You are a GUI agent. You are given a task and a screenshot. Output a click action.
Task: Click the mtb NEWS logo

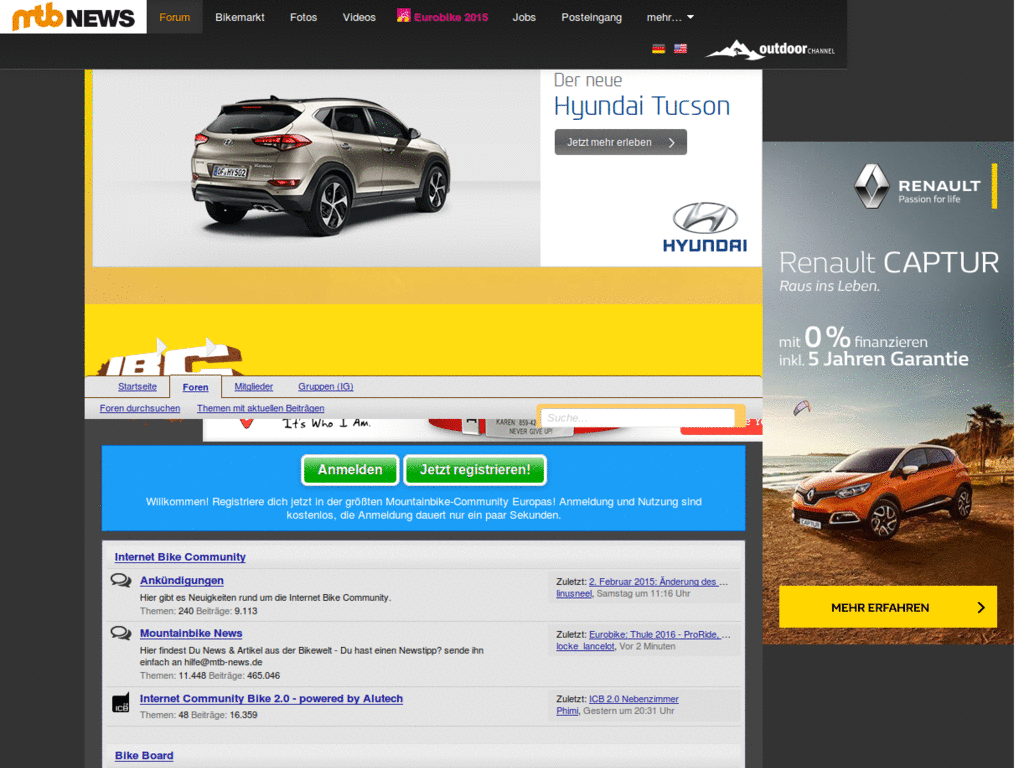(73, 17)
